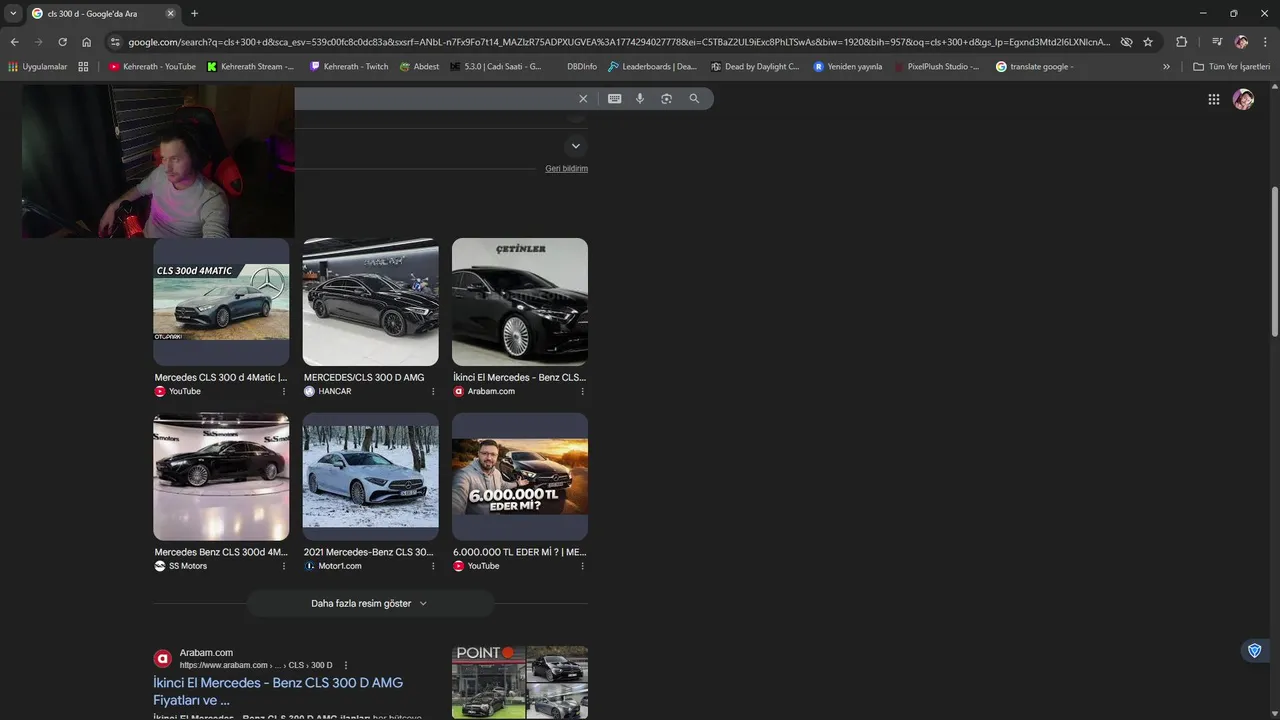Screen dimensions: 1280x720
Task: Open the SS Motors black CLS thumbnail
Action: (x=221, y=477)
